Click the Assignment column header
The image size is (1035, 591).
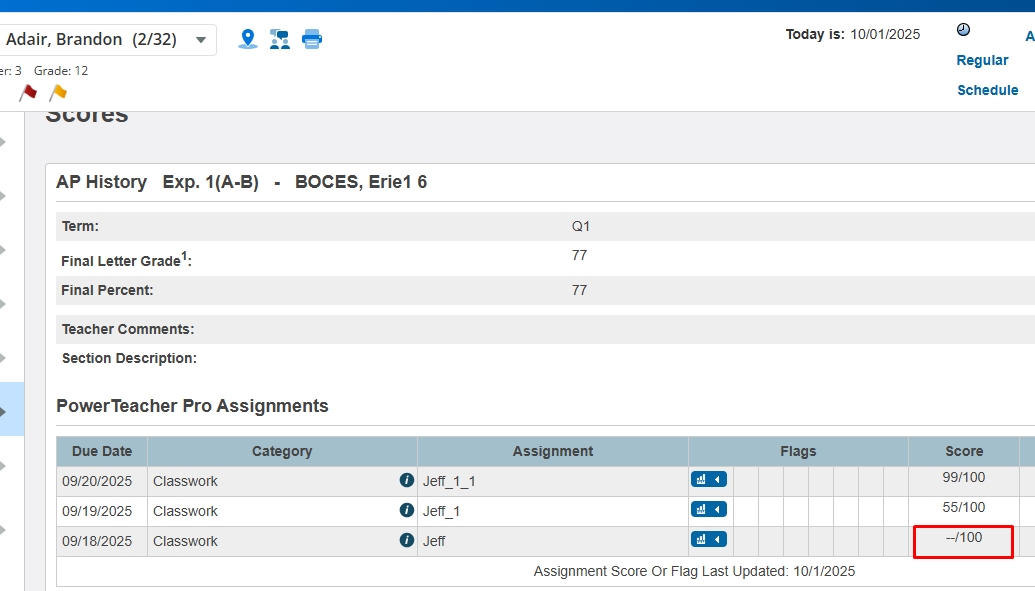click(553, 451)
